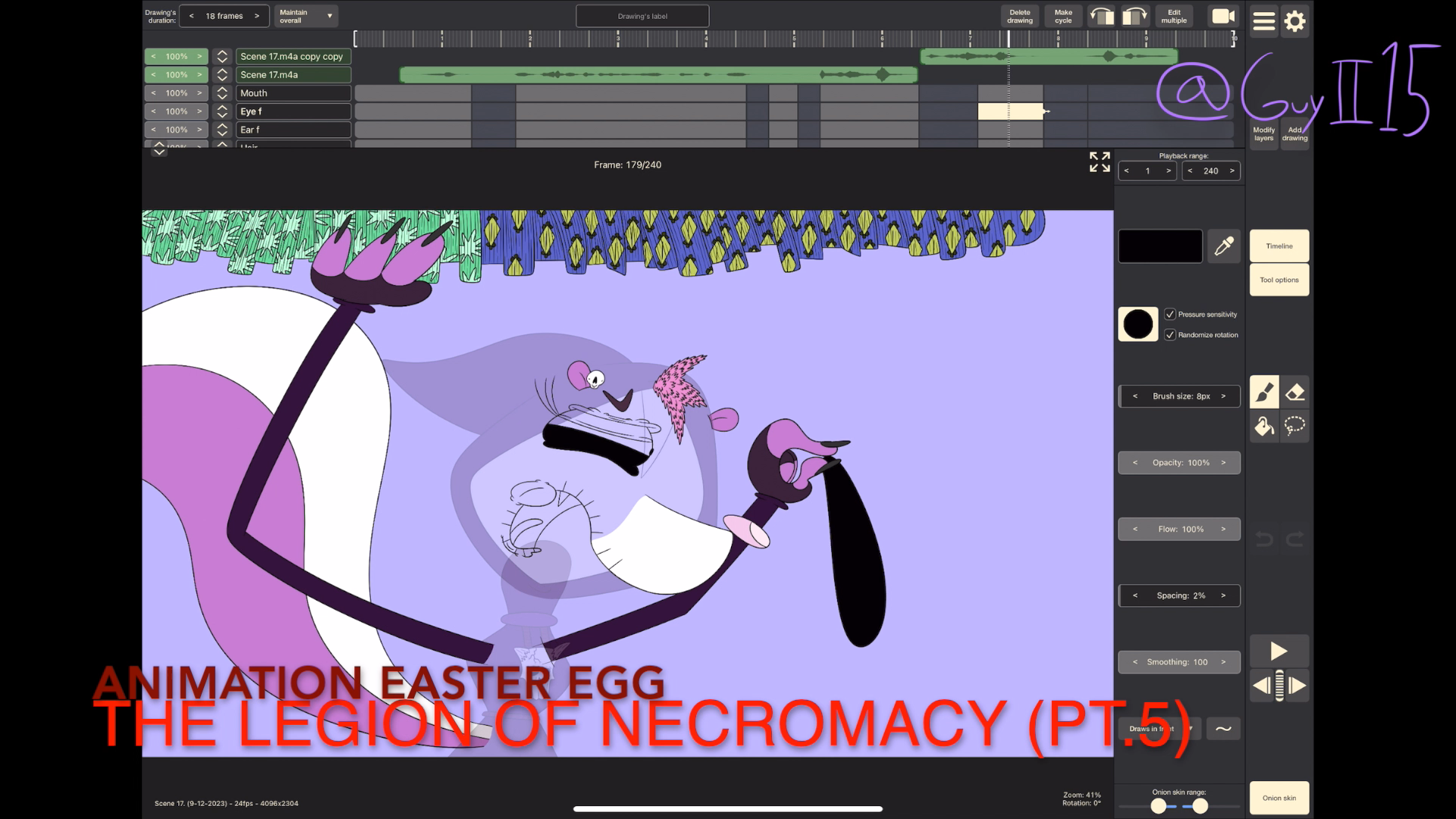Switch to the Tool options tab
1456x819 pixels.
[1279, 280]
